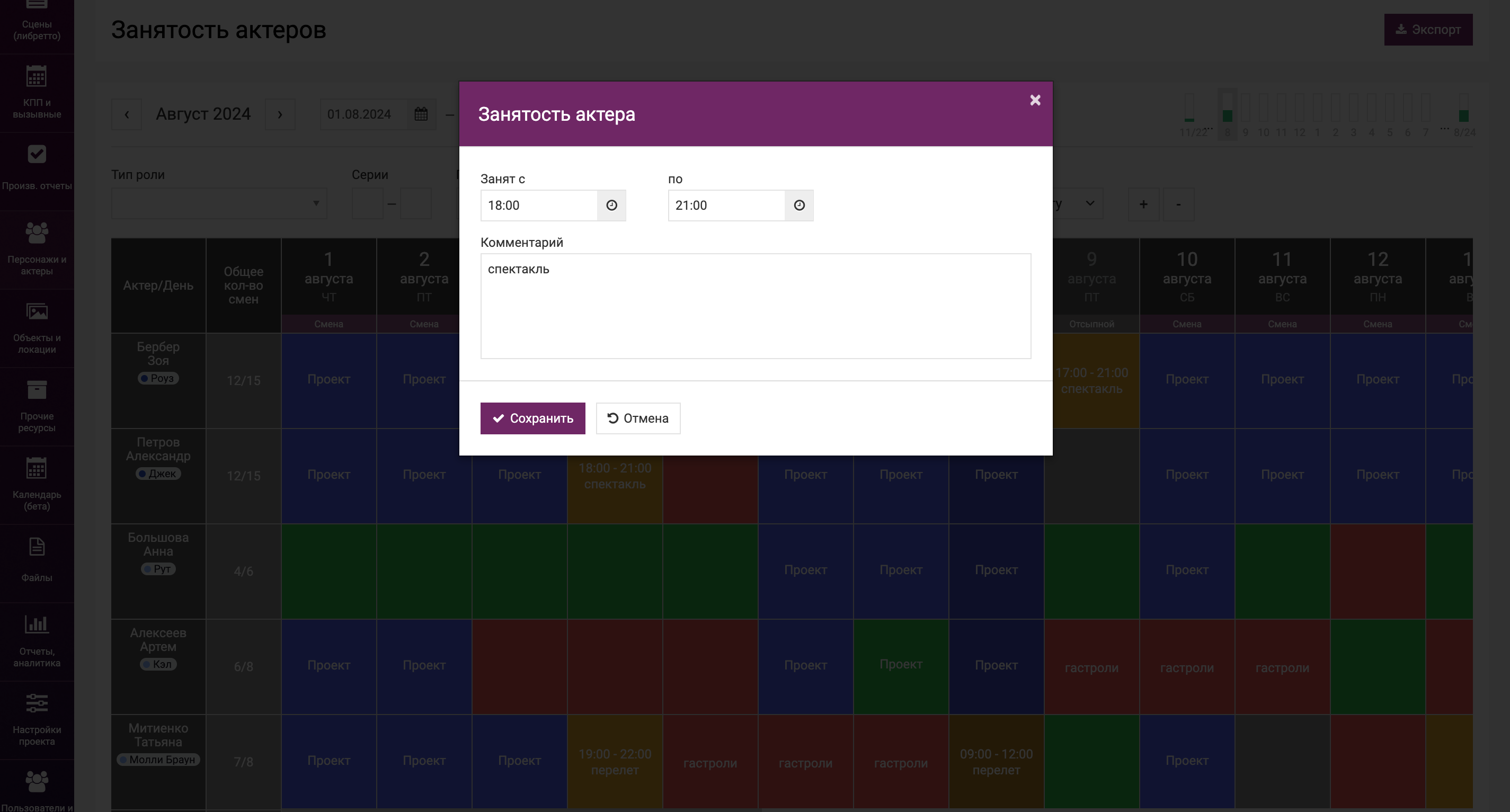Select Митиенко Татьяна's '19:00 - 22:00 перелет' cell
The width and height of the screenshot is (1510, 812).
click(615, 762)
